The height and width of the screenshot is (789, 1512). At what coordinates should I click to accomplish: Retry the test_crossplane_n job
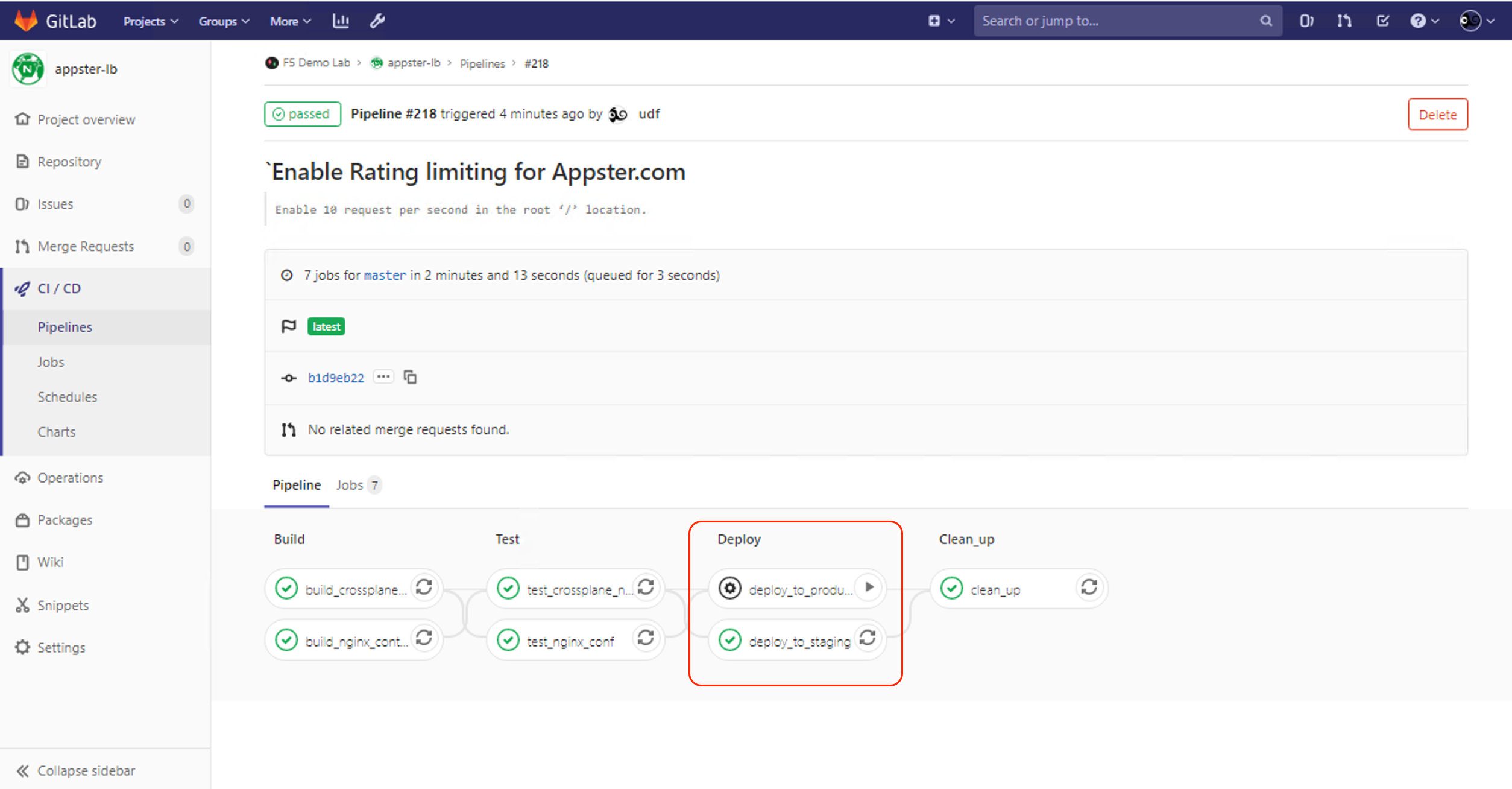click(646, 588)
